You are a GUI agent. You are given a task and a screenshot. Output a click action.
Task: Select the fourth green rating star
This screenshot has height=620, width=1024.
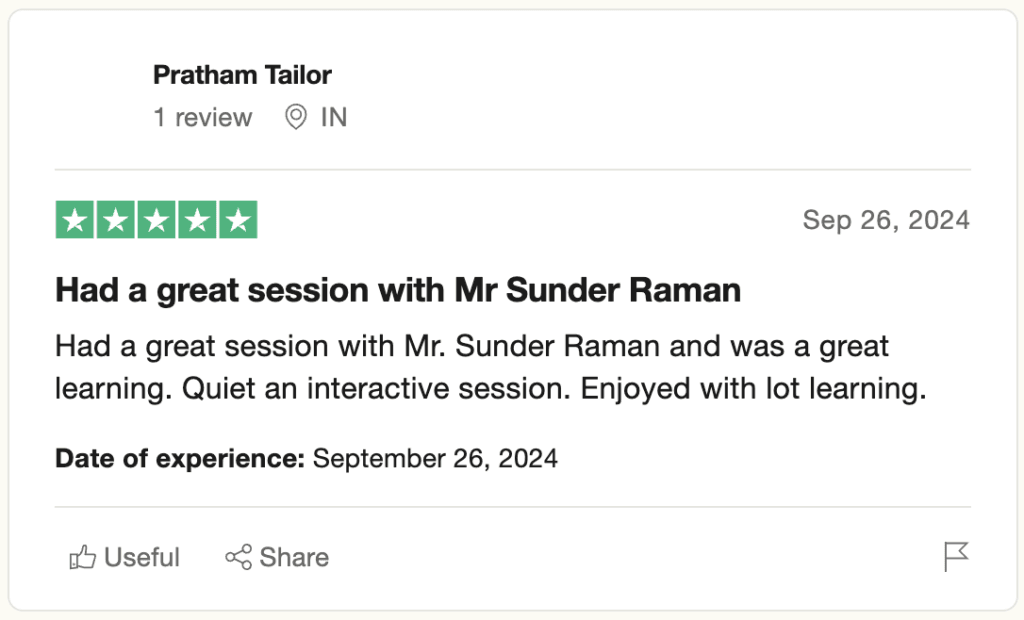pos(197,220)
